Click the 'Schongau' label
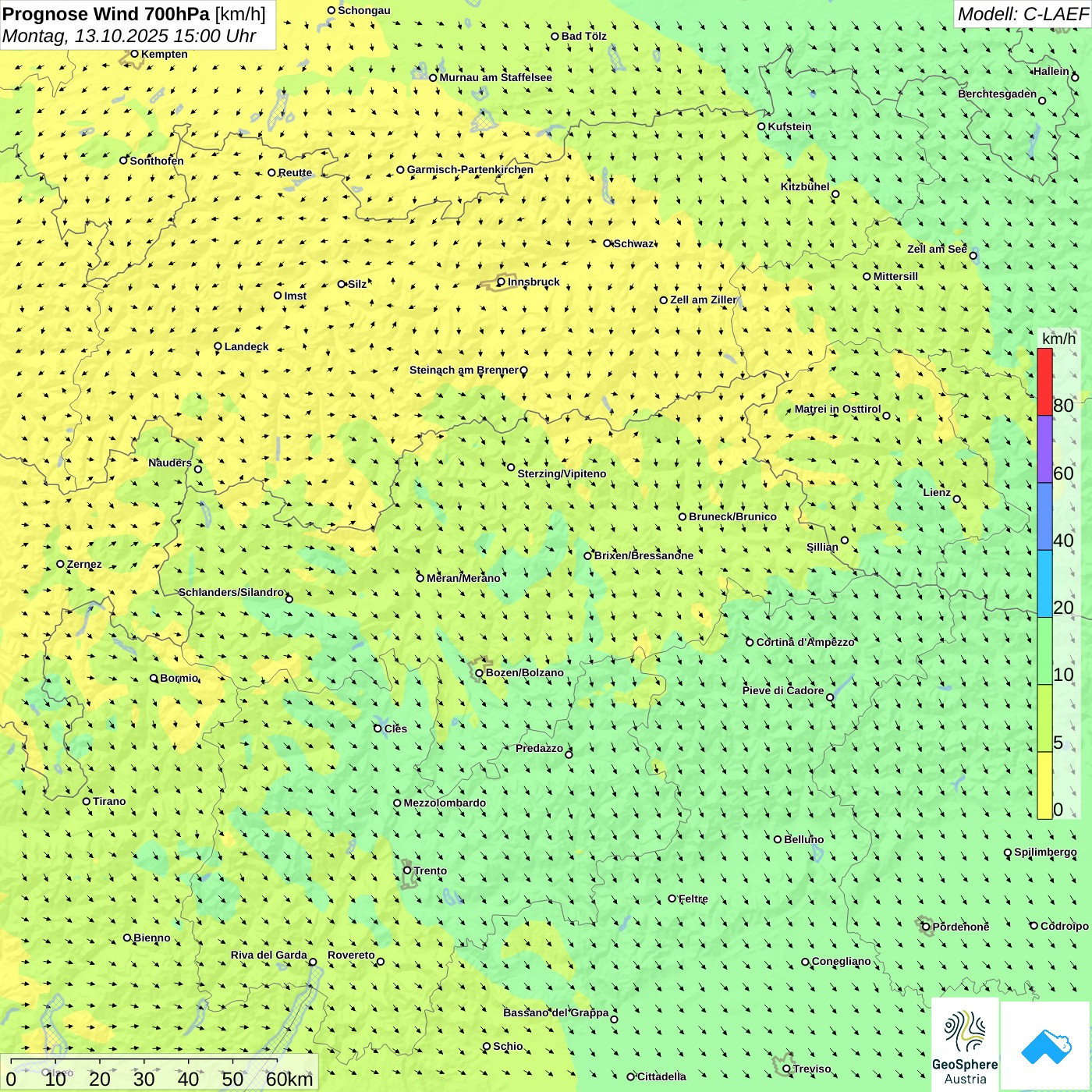The image size is (1092, 1092). 364,10
